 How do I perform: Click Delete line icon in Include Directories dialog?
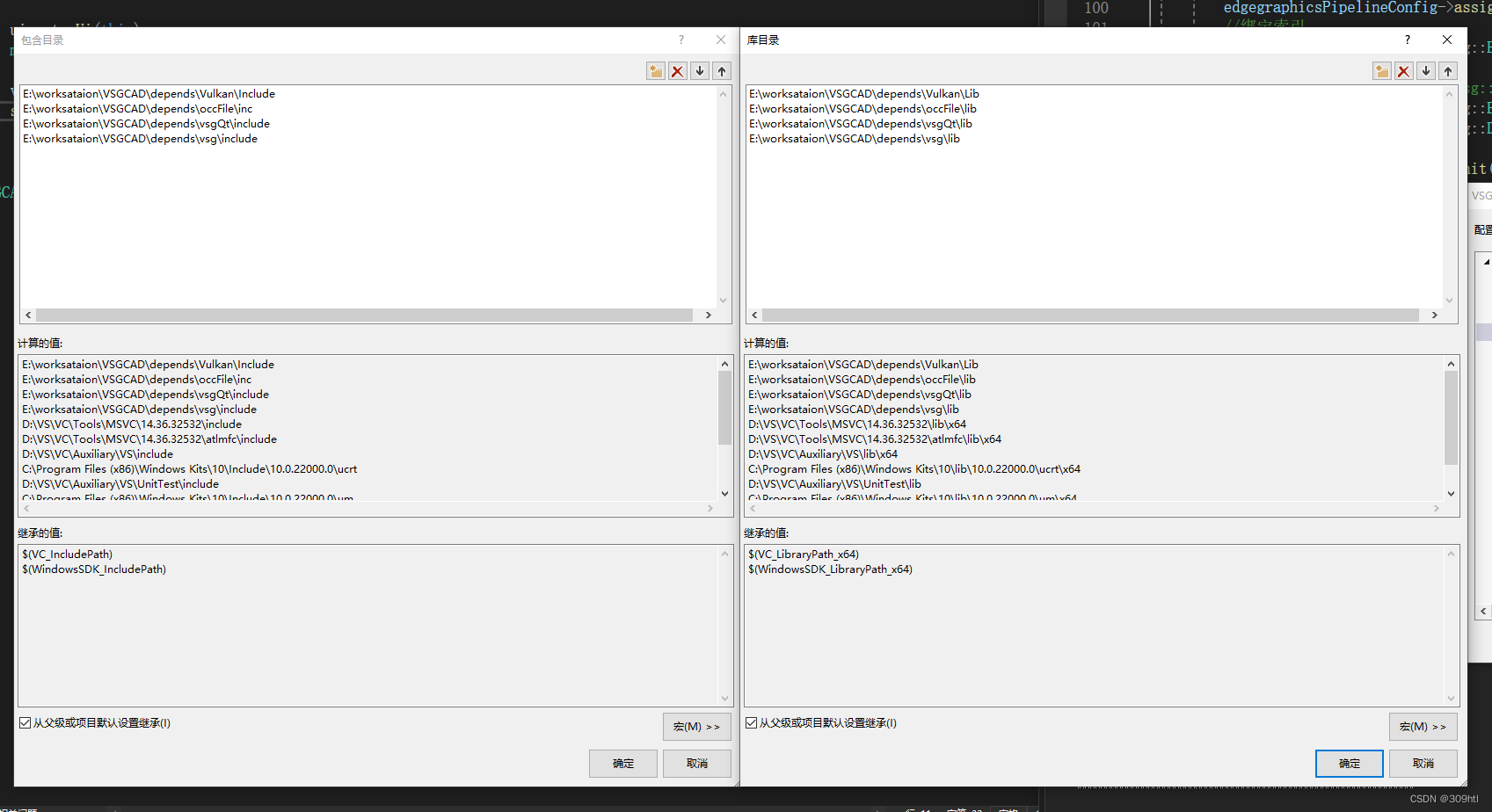(x=678, y=71)
